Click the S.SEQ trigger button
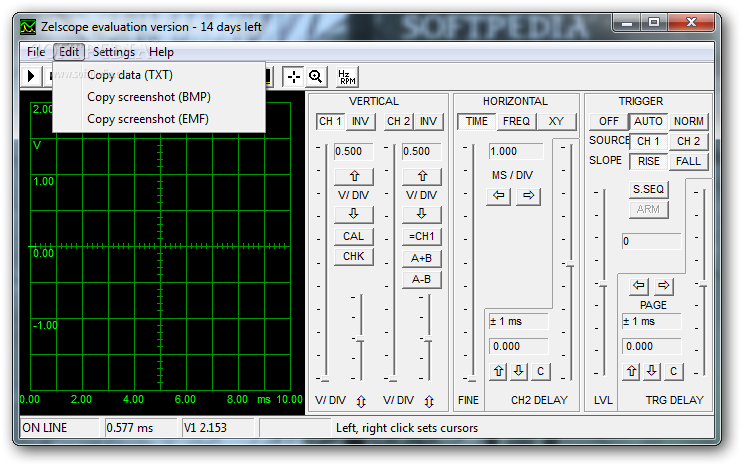Viewport: 742px width, 466px height. tap(648, 189)
